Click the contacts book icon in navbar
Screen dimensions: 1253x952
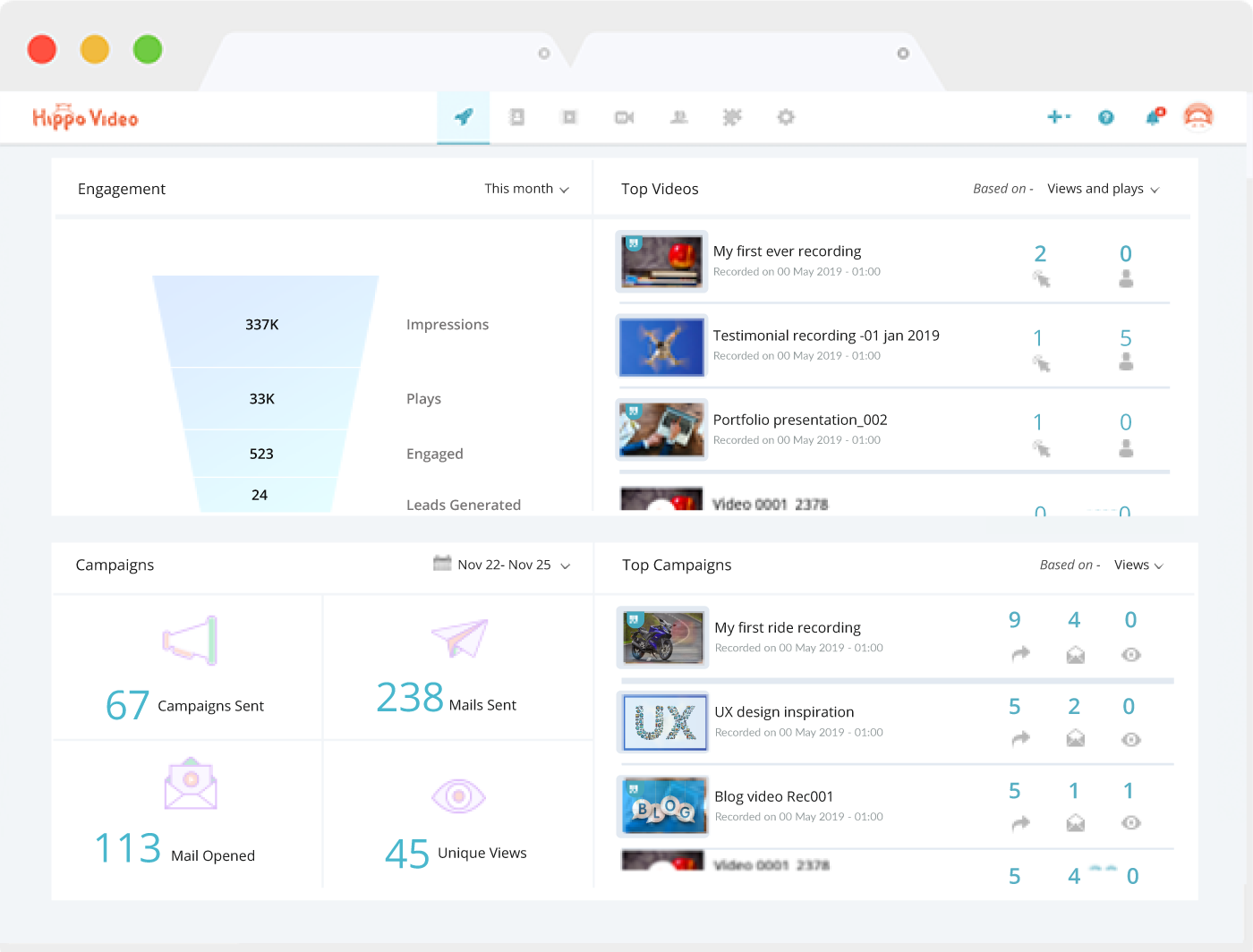516,117
